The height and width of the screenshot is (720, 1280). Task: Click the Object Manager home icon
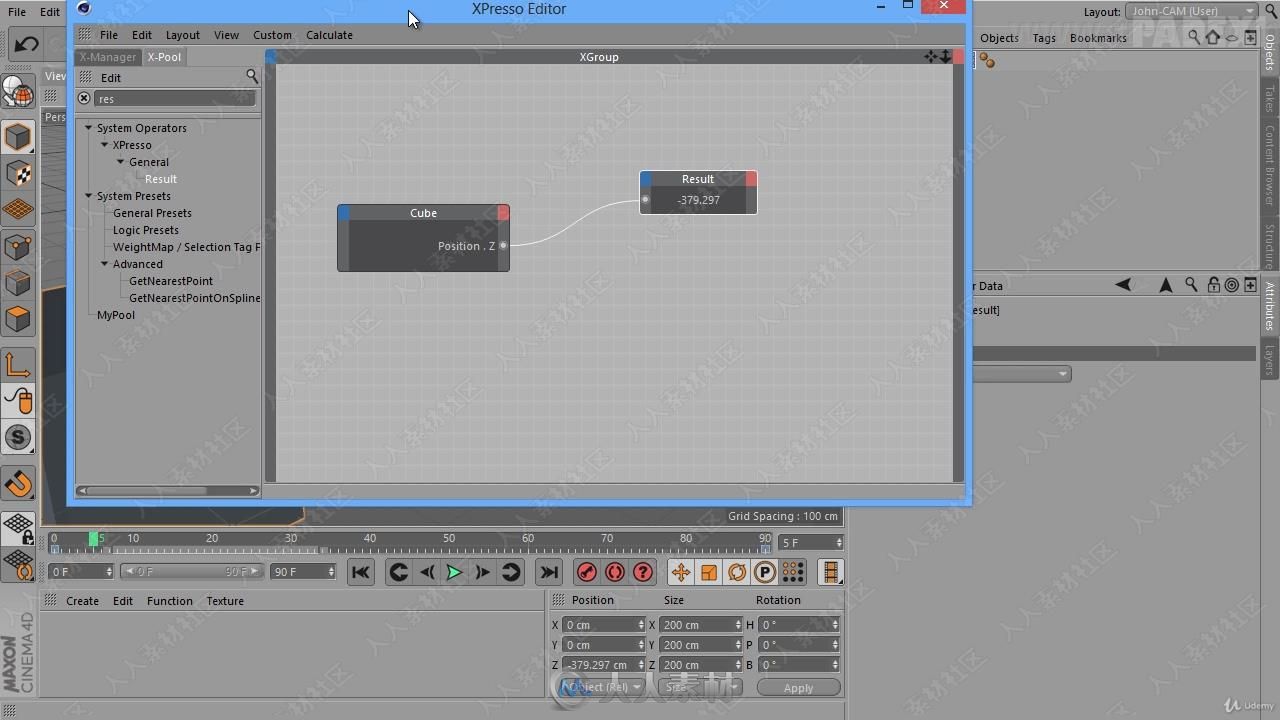click(x=1213, y=38)
